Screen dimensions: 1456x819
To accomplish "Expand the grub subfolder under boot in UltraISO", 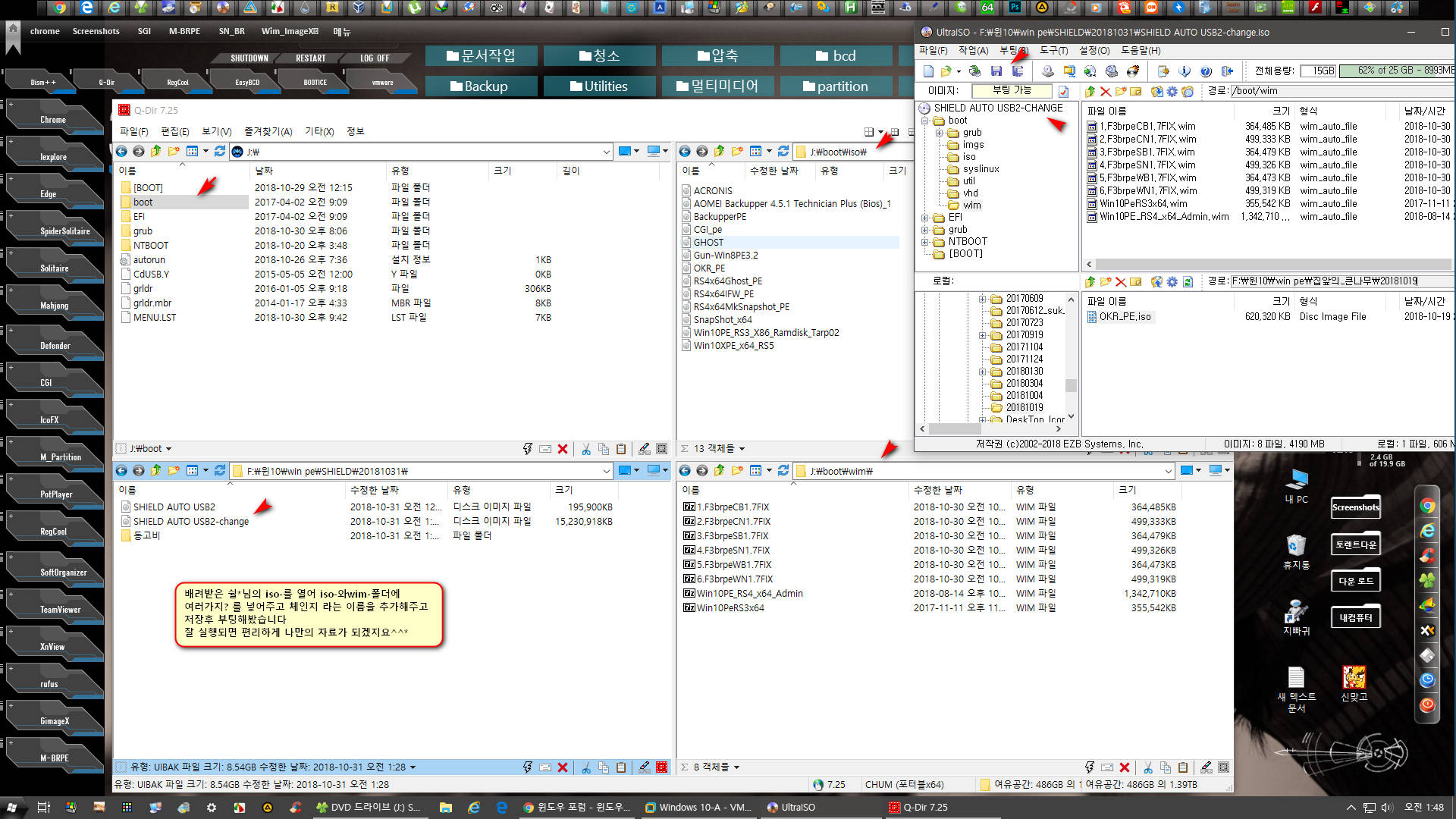I will [939, 132].
